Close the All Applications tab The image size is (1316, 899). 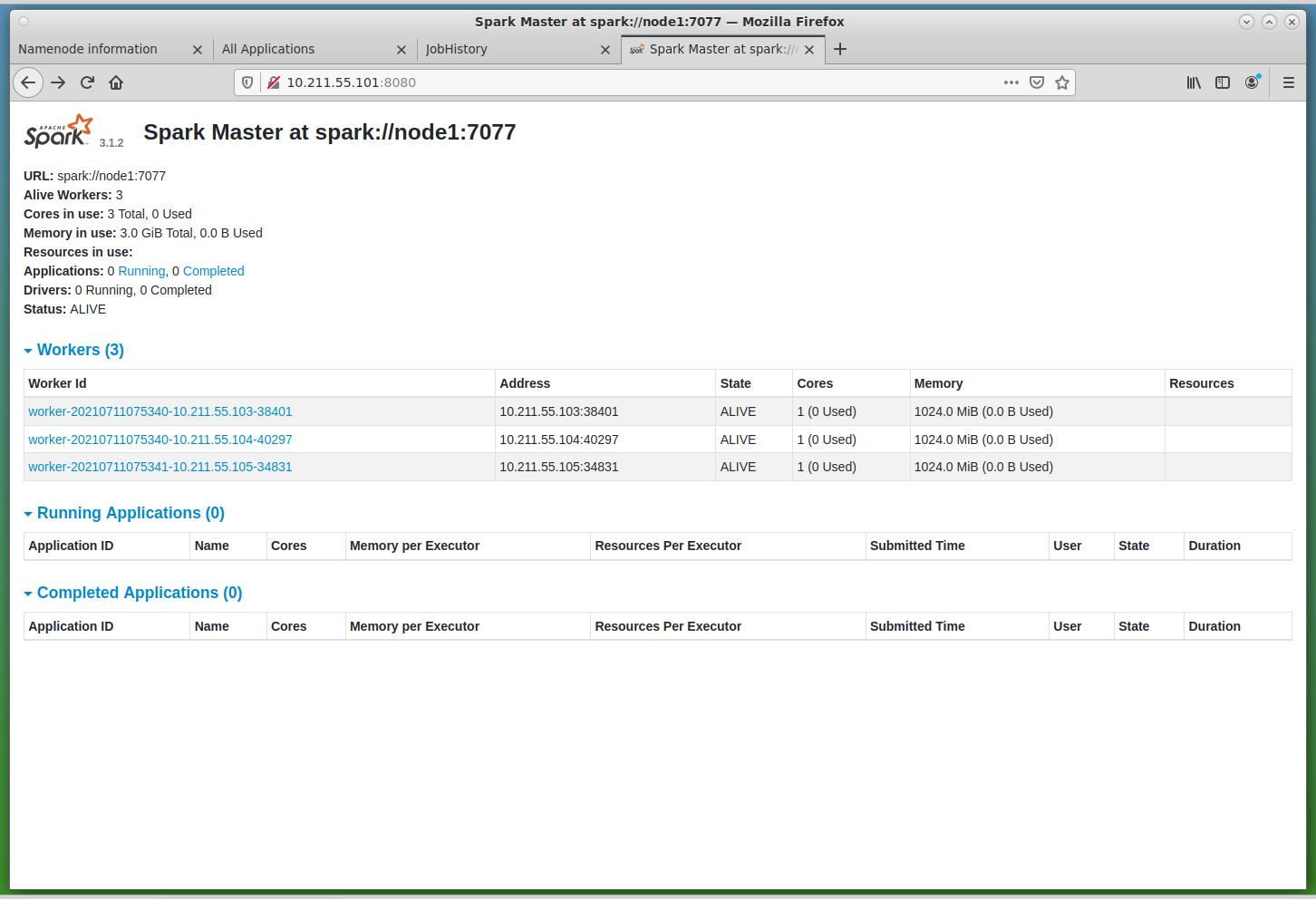(x=402, y=50)
